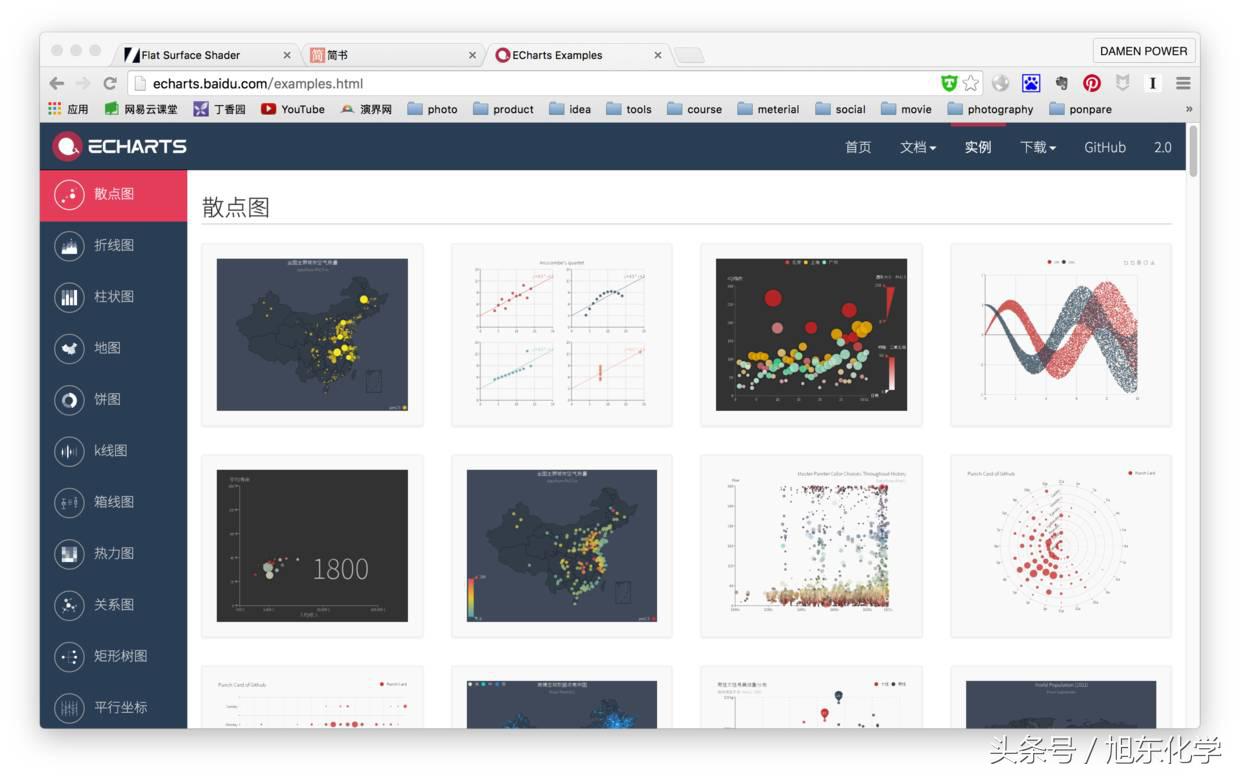The height and width of the screenshot is (776, 1240).
Task: Open the idea bookmarks folder
Action: 569,109
